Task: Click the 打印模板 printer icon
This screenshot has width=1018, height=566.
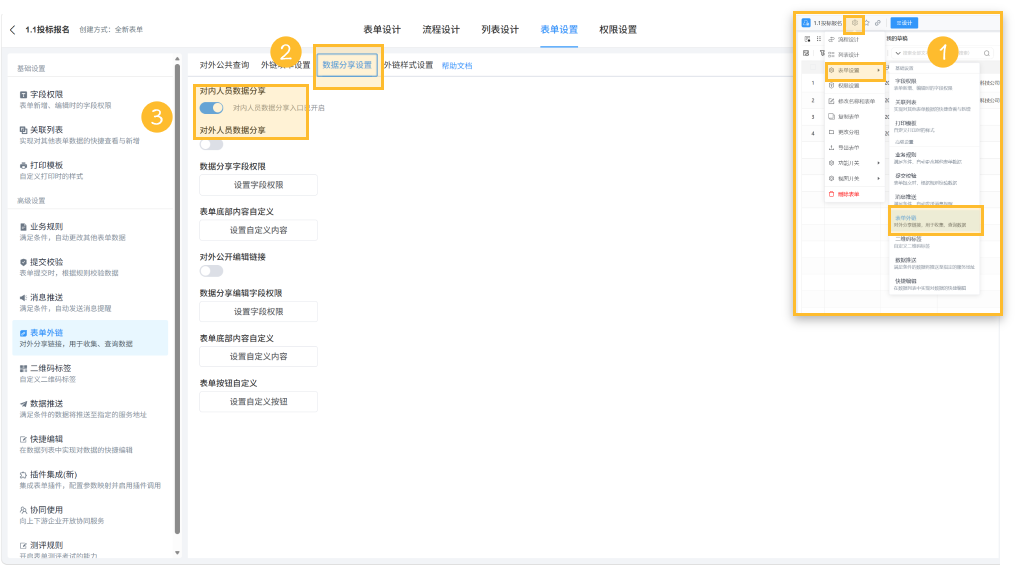Action: tap(23, 166)
